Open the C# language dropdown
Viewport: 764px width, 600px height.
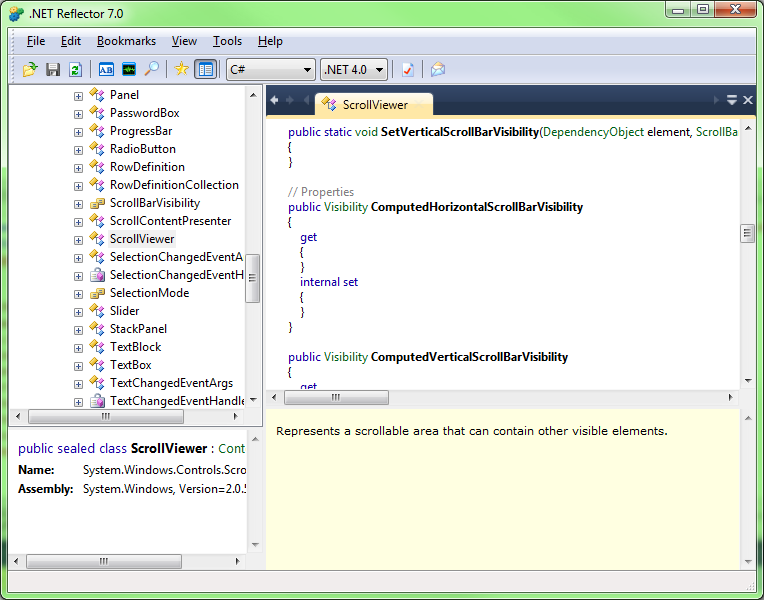270,70
